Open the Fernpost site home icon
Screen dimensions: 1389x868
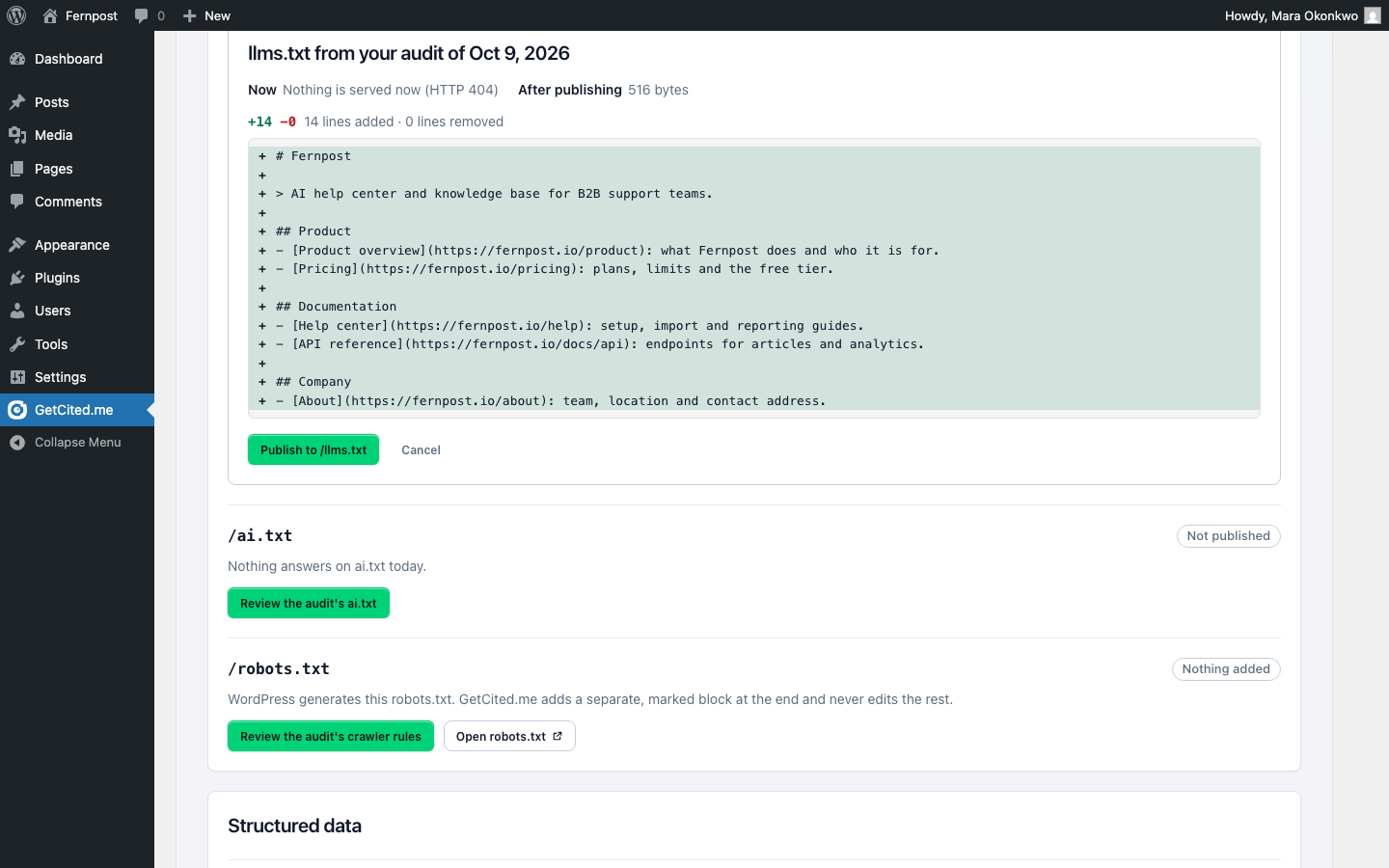click(50, 15)
